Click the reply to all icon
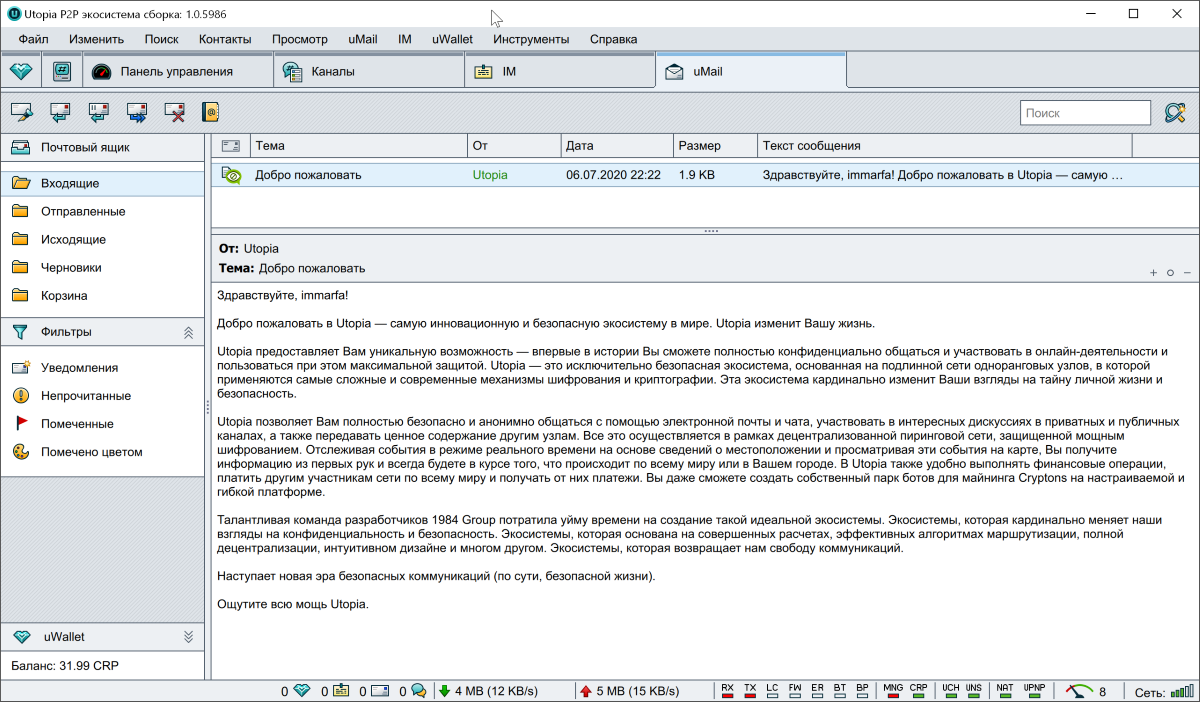The width and height of the screenshot is (1200, 702). click(98, 112)
